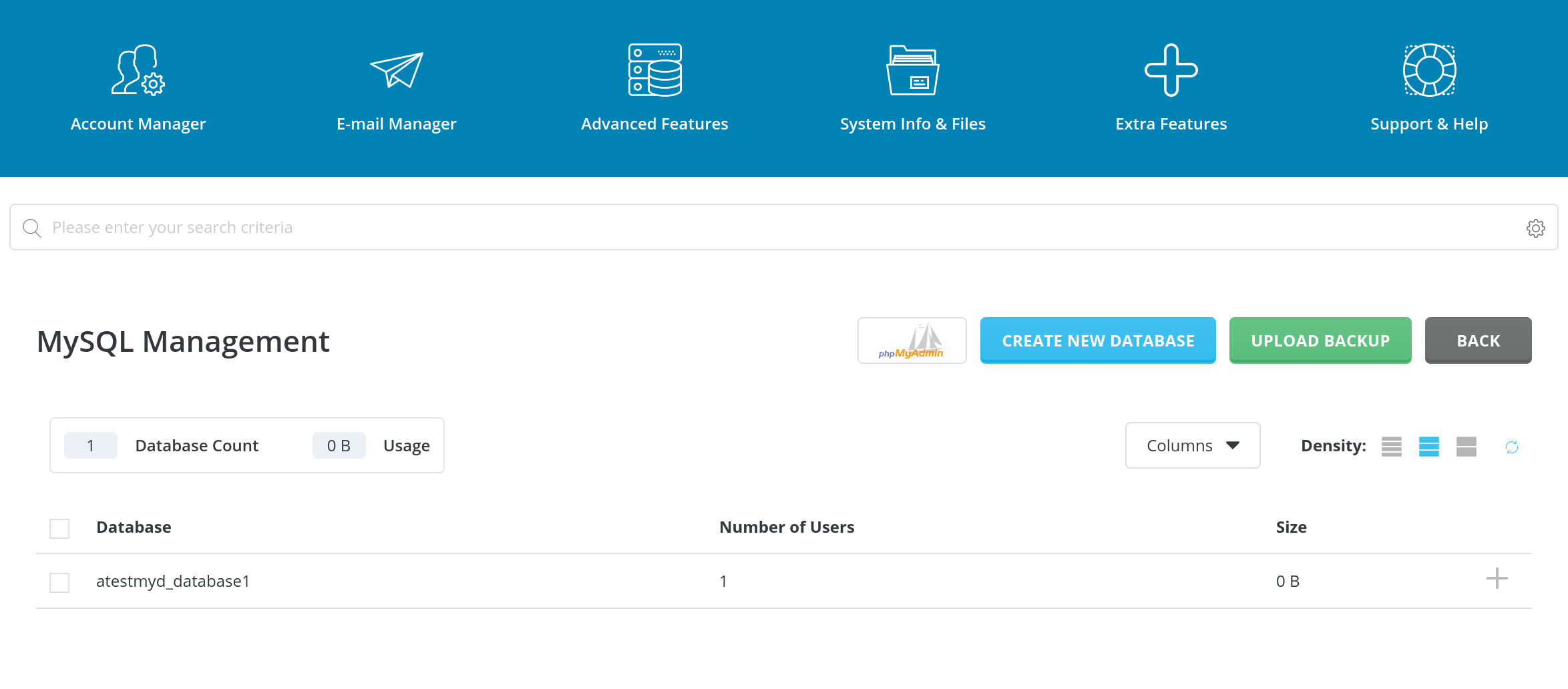The height and width of the screenshot is (689, 1568).
Task: Click the E-mail Manager paper plane icon
Action: click(x=397, y=71)
